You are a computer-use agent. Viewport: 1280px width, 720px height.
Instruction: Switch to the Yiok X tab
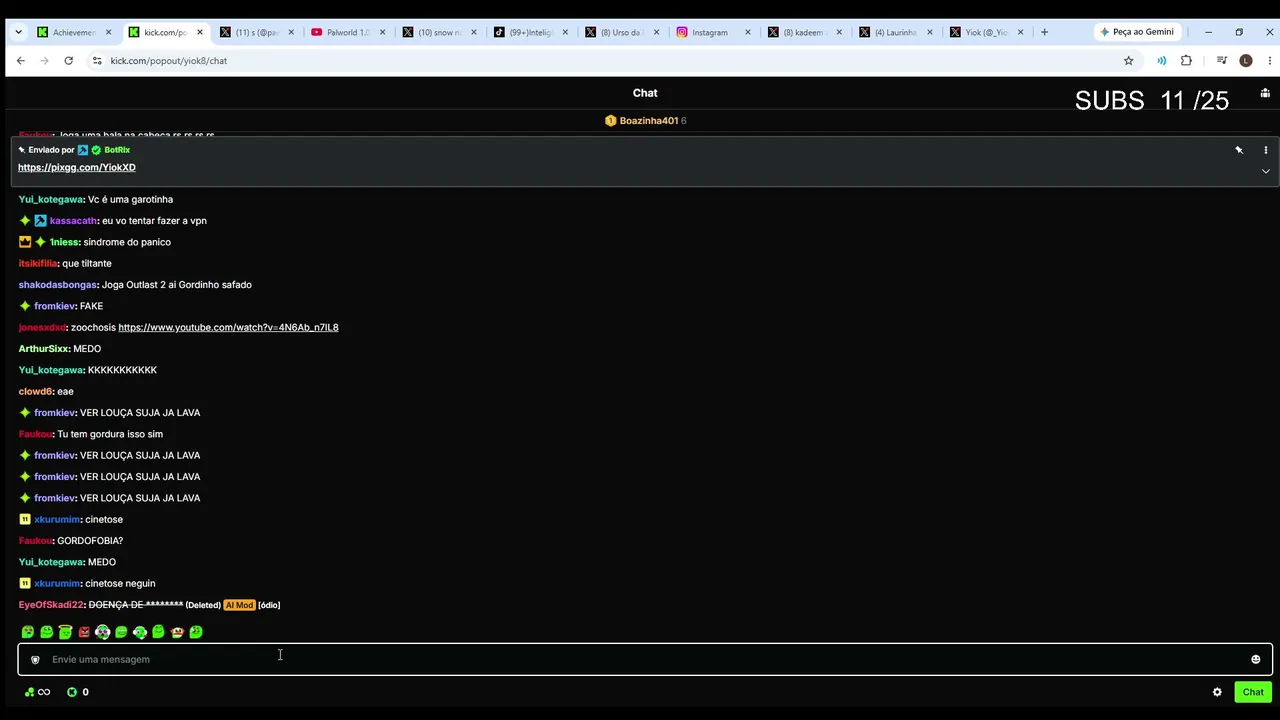coord(986,32)
